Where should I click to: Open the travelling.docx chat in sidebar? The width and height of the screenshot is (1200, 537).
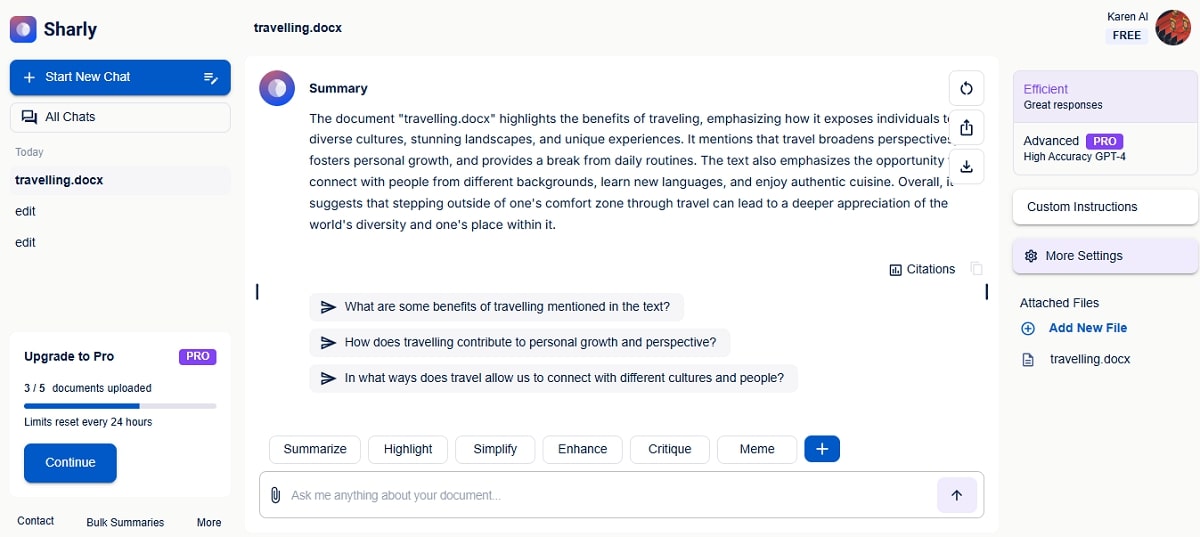60,180
